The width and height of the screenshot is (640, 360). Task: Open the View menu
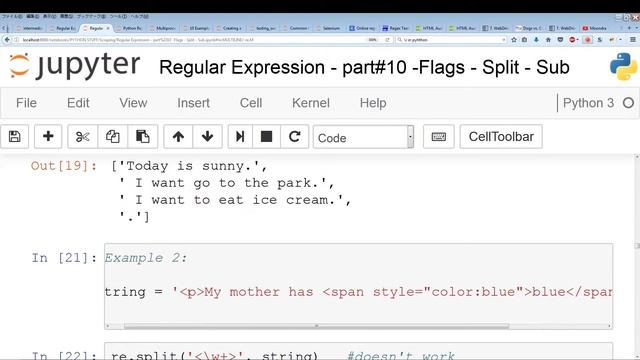133,103
